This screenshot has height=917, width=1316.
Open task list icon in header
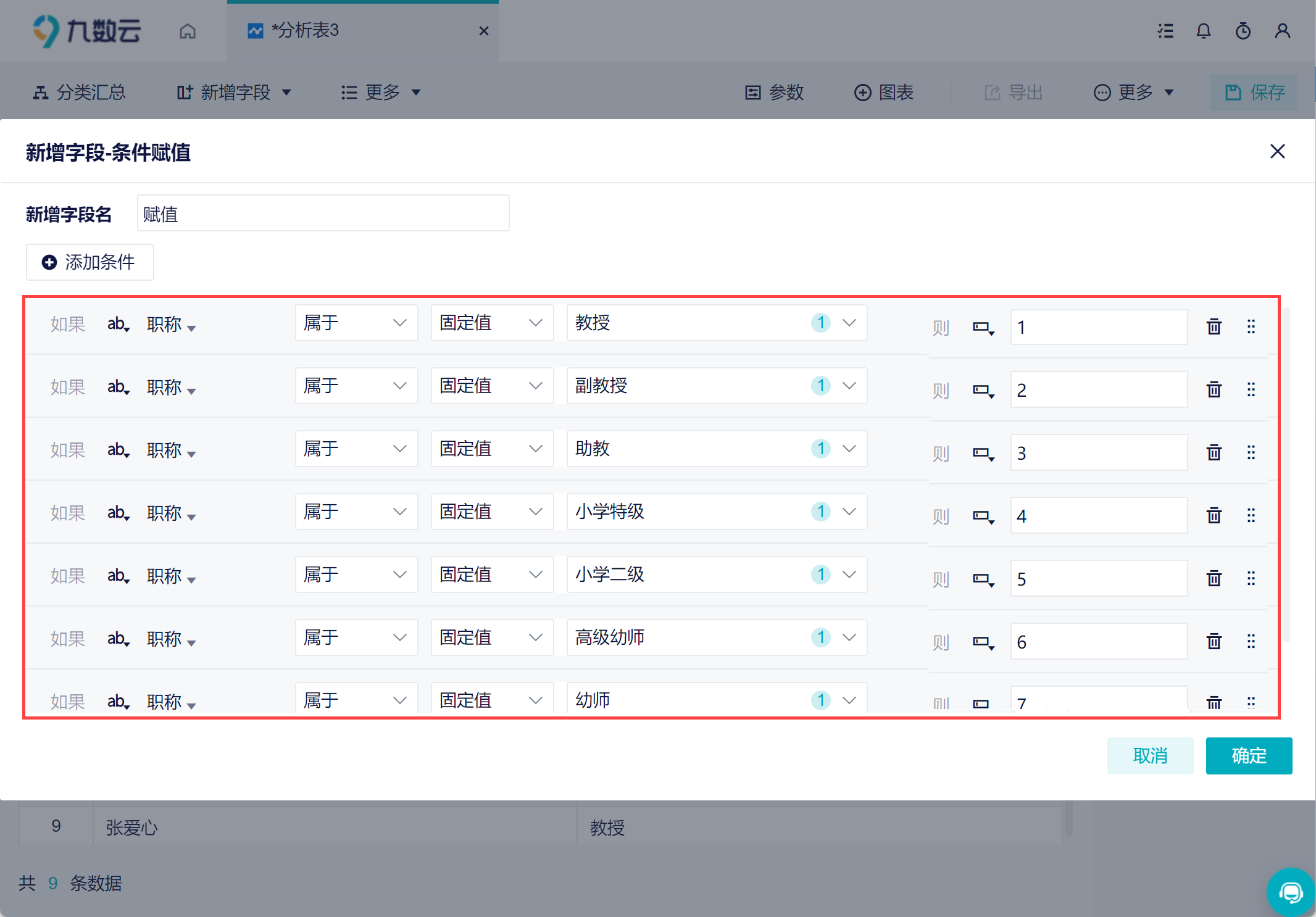[1165, 31]
